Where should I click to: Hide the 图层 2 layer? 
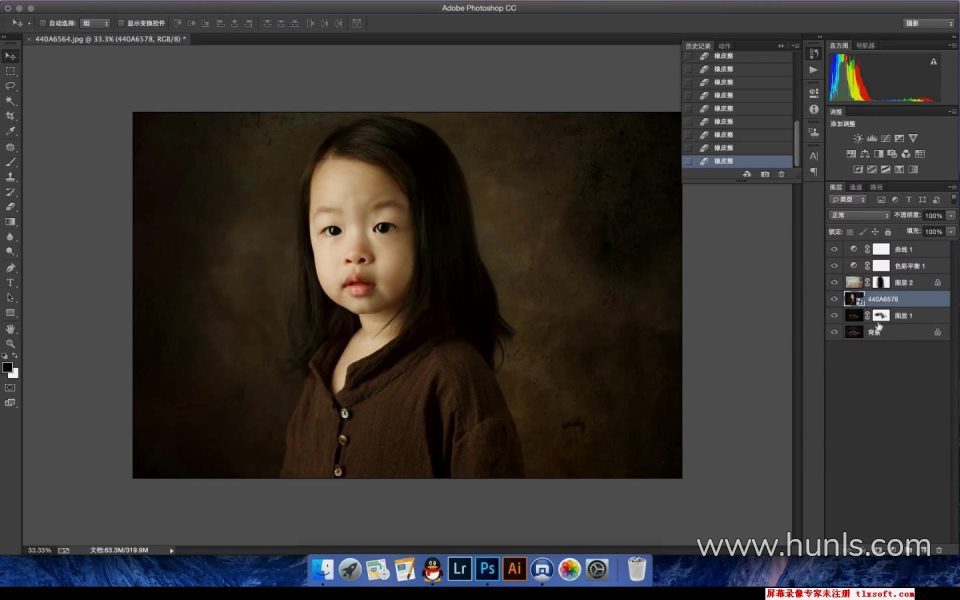[834, 282]
